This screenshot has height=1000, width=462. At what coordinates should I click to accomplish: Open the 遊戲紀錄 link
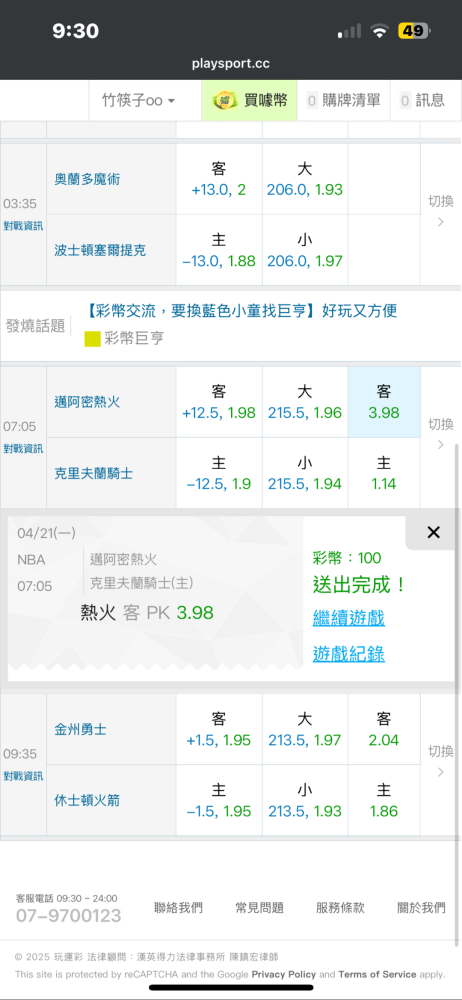348,653
